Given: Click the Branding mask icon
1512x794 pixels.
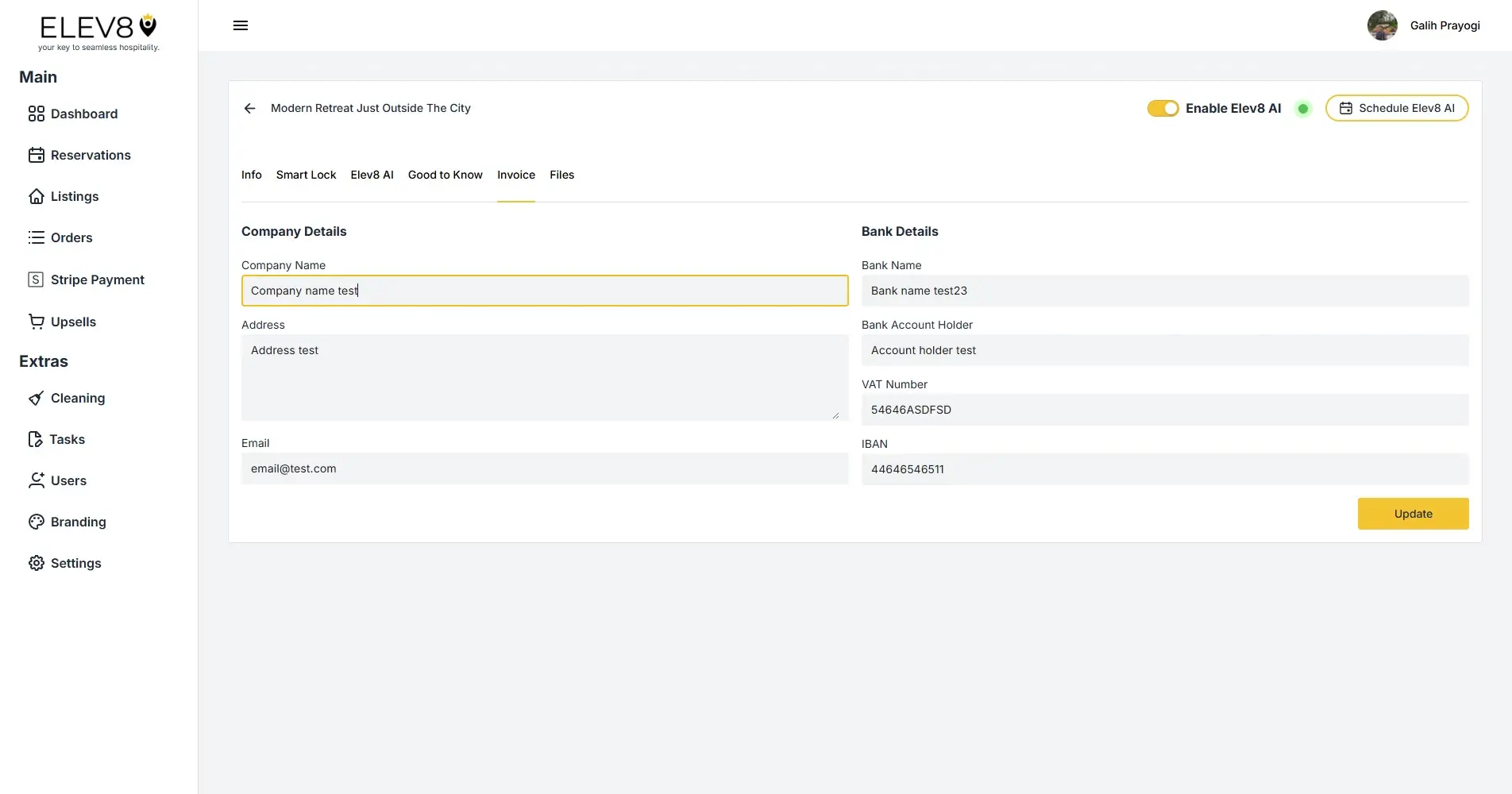Looking at the screenshot, I should click(x=37, y=522).
